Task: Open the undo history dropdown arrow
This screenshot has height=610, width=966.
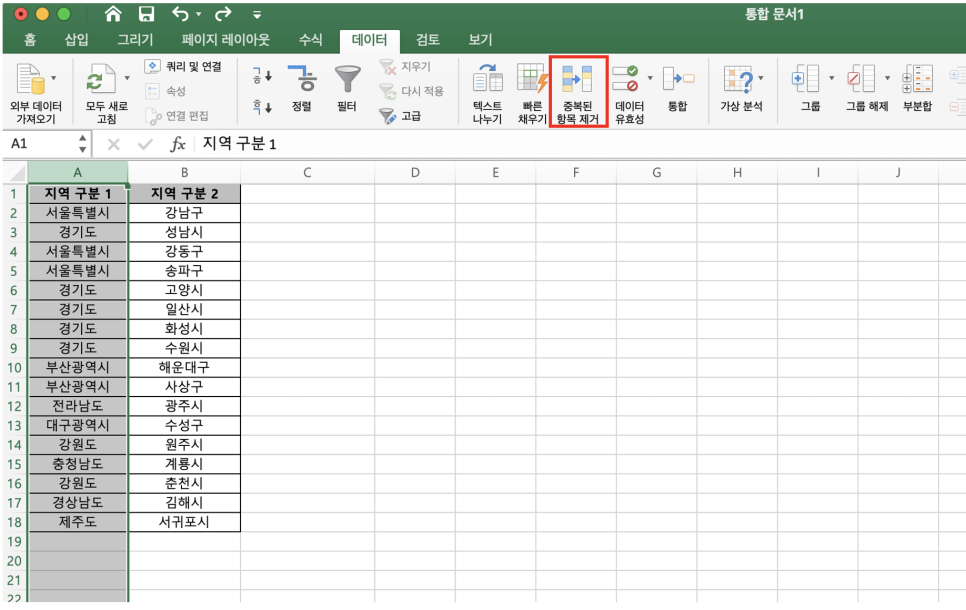Action: click(198, 14)
